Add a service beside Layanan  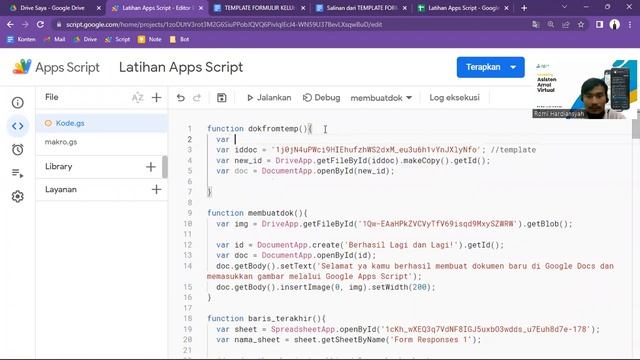[x=156, y=189]
